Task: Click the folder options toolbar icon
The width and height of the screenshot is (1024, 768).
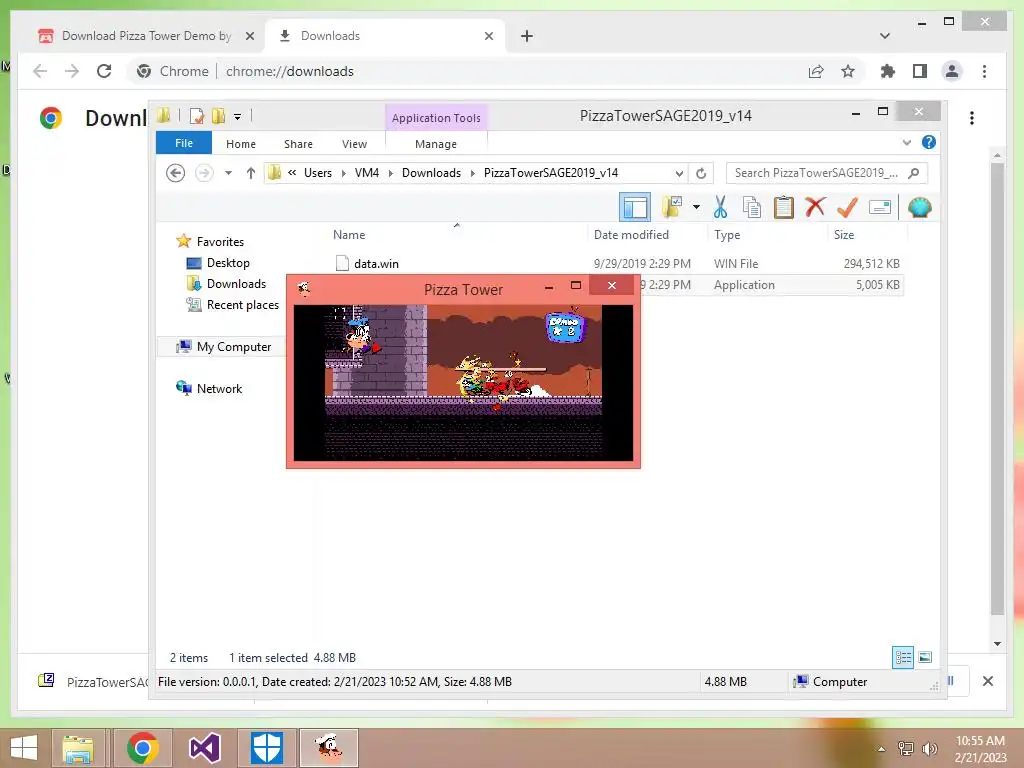Action: point(672,208)
